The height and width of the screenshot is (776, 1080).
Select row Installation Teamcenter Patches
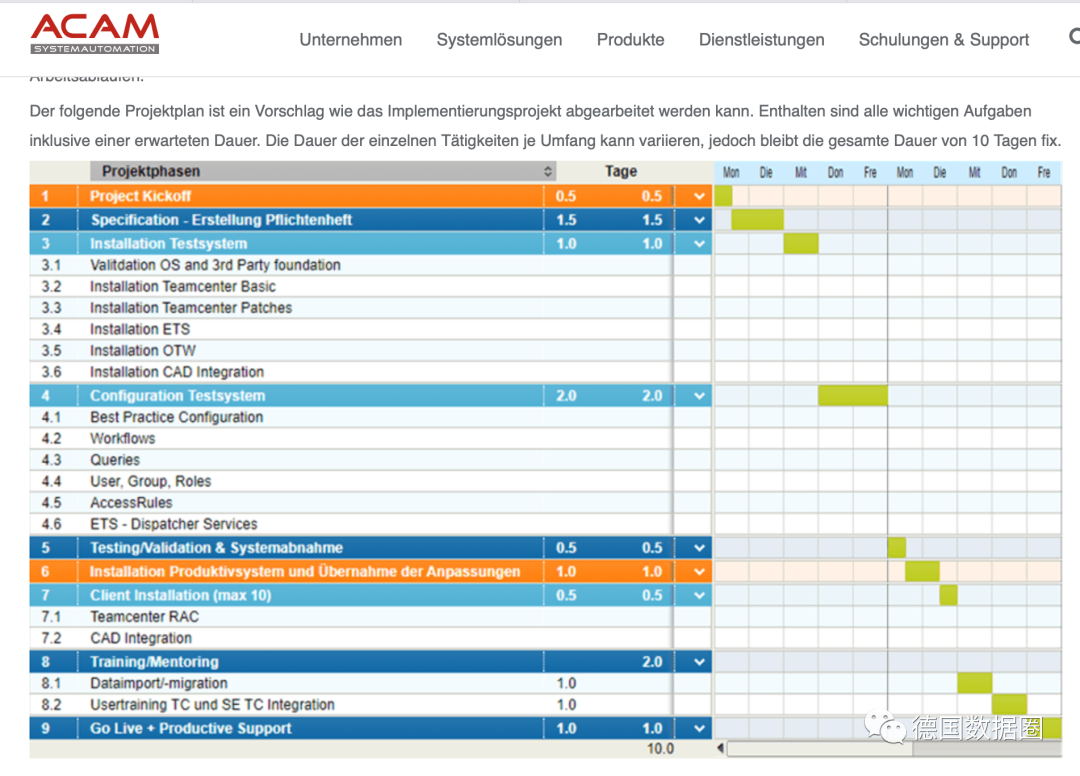[371, 308]
